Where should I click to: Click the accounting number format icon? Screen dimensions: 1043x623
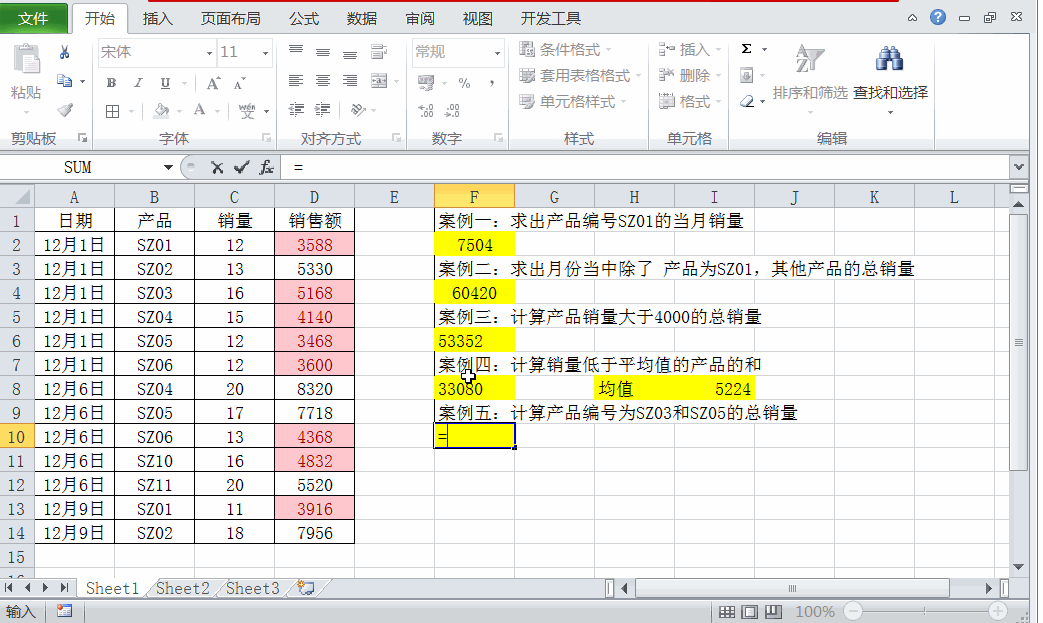pos(426,83)
